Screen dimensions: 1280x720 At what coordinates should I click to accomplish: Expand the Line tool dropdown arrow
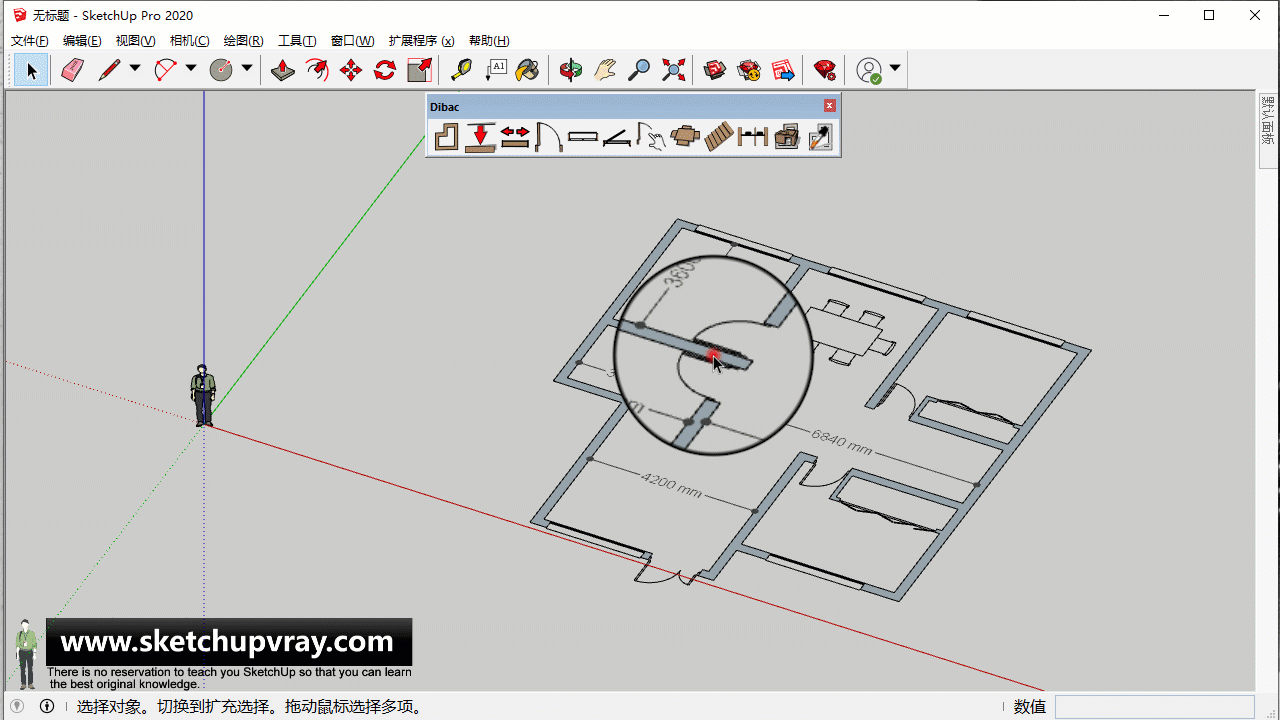coord(135,69)
